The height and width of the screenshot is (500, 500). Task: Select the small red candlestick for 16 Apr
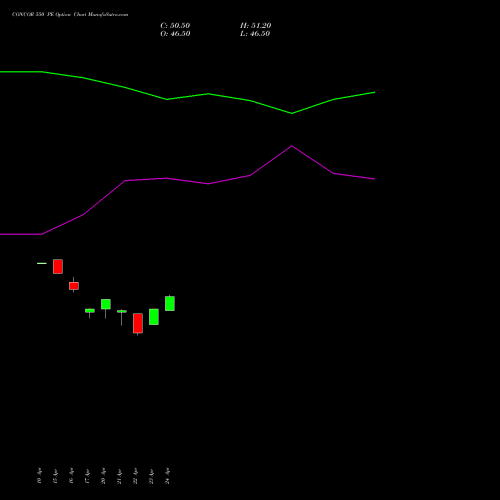point(74,285)
